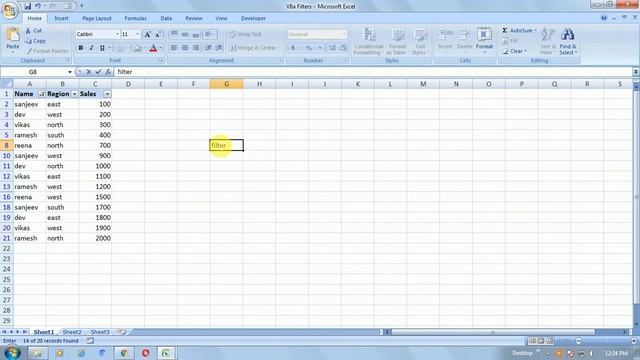Click the horizontal scrollbar
The image size is (640, 360).
click(x=493, y=332)
